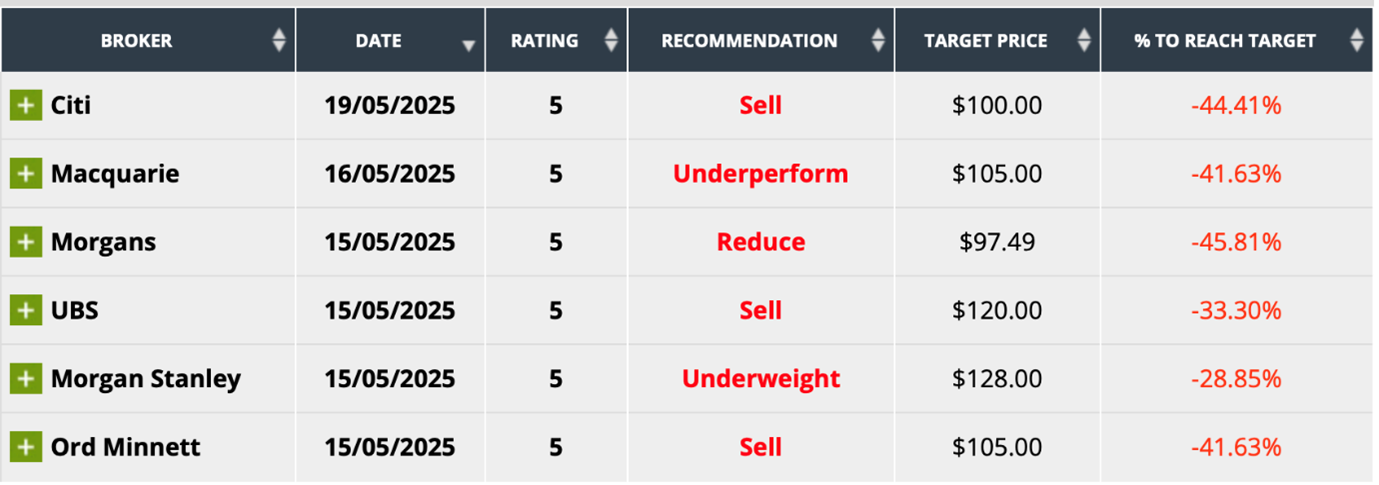
Task: Click the Date column sort arrow
Action: 468,45
